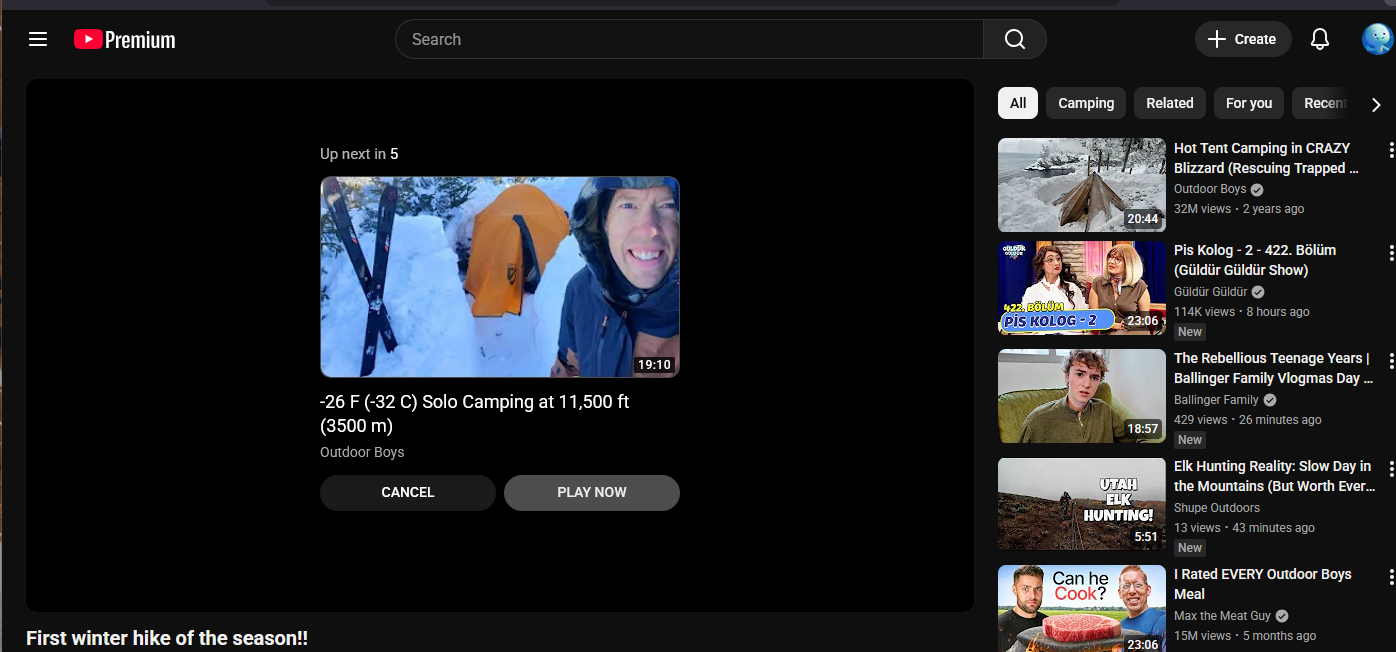Select the Related filter chip
Viewport: 1396px width, 652px height.
coord(1170,103)
